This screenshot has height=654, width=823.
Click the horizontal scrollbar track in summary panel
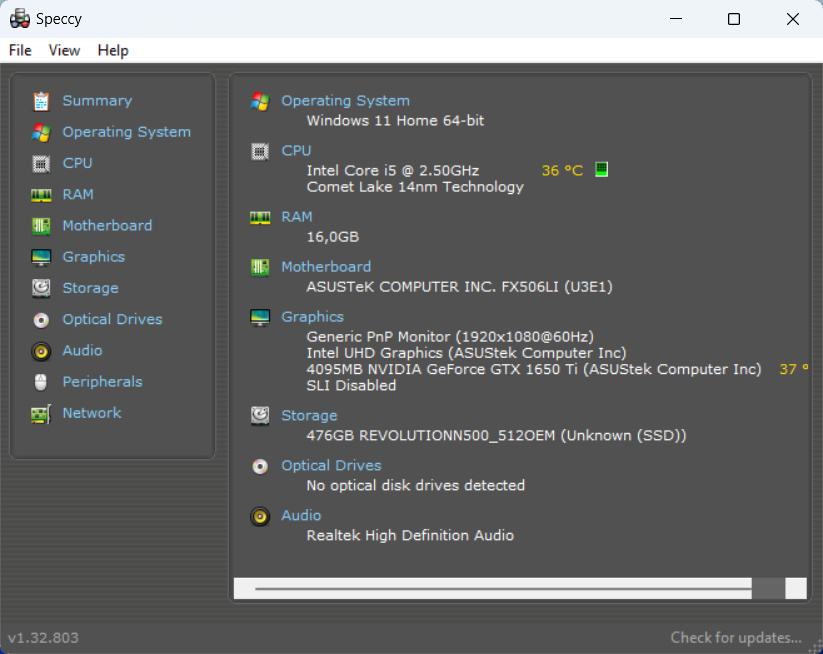503,588
